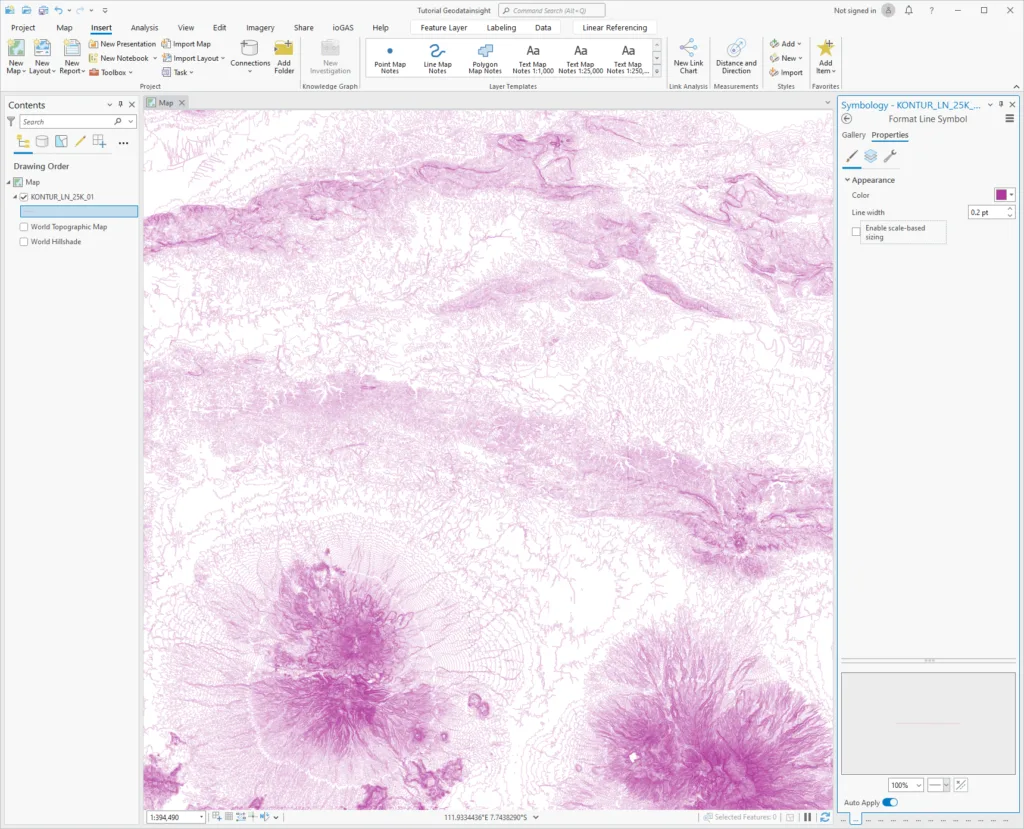Screen dimensions: 1024x829
Task: Click the New Map icon
Action: 16,49
